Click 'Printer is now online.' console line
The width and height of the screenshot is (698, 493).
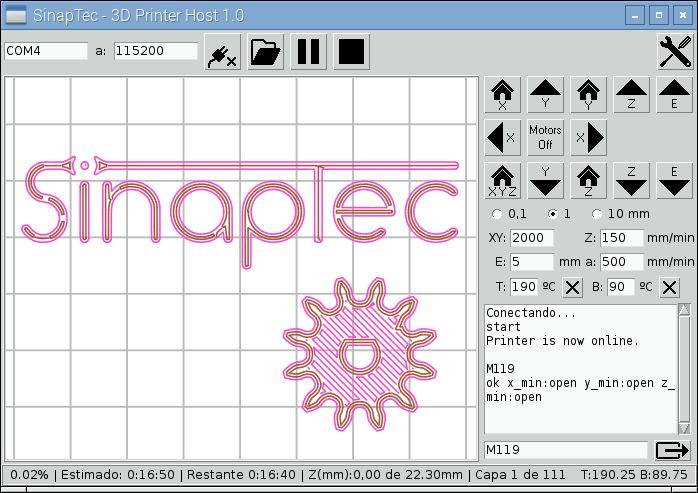(562, 341)
